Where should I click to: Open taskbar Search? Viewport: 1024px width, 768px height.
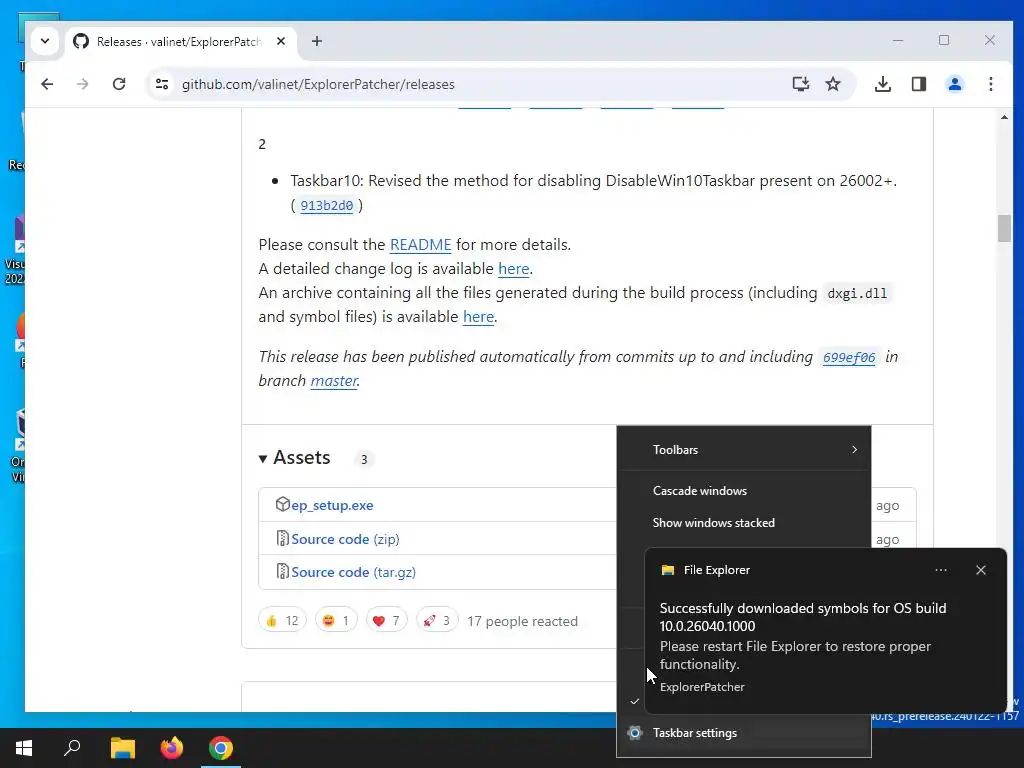pos(72,748)
